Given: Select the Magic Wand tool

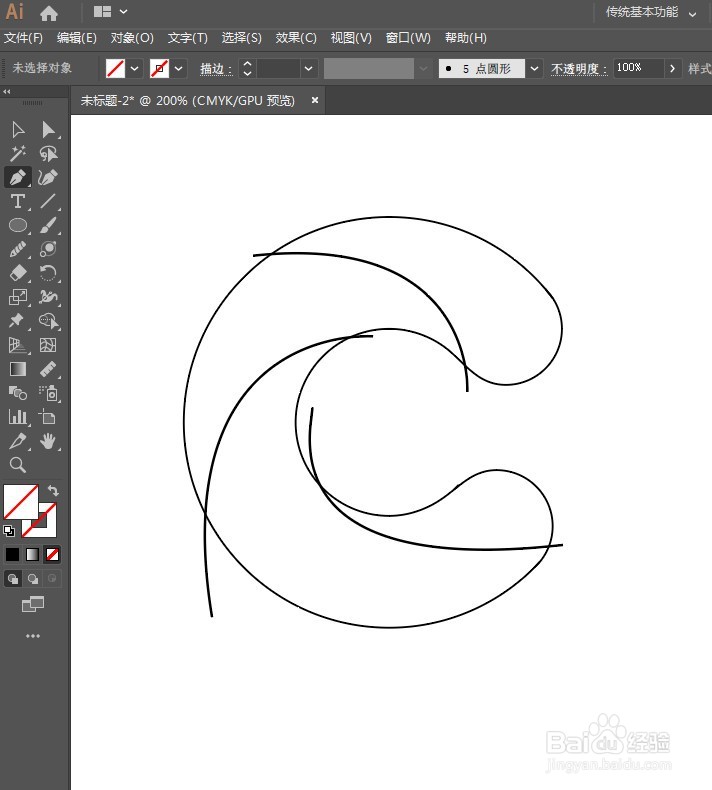Looking at the screenshot, I should [18, 153].
